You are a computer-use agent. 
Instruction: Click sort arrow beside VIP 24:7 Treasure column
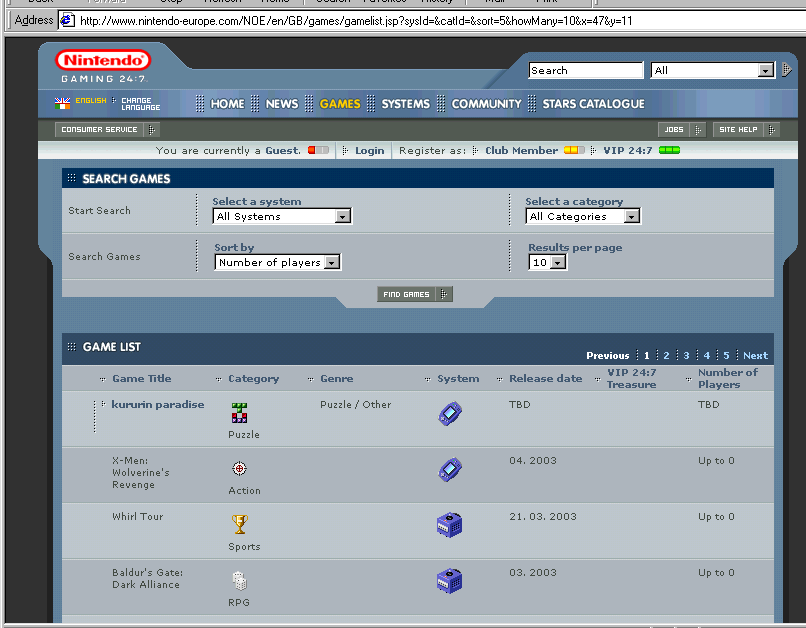point(597,379)
